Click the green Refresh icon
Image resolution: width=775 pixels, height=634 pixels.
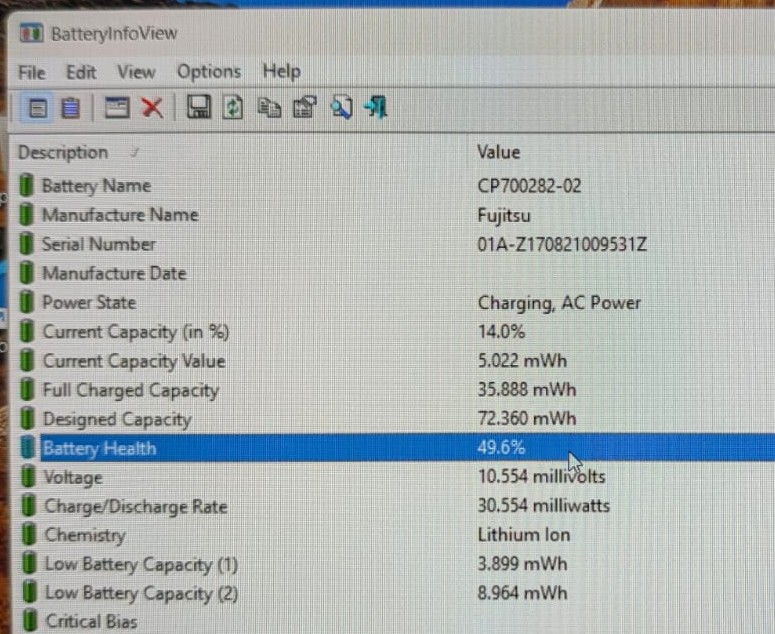click(233, 107)
